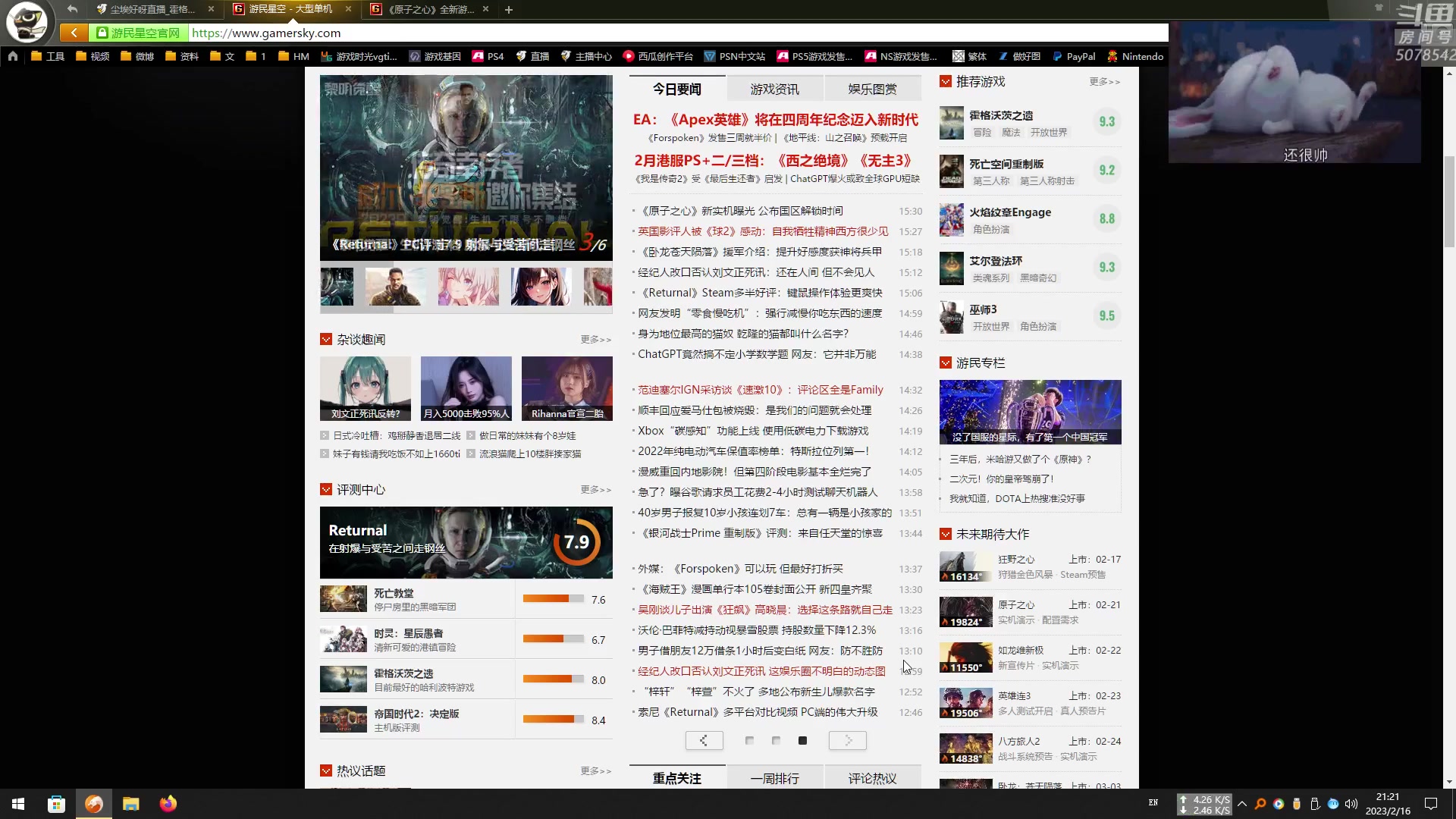Open 死亡空间重制版 recommended game entry
The image size is (1456, 819).
pos(1030,171)
